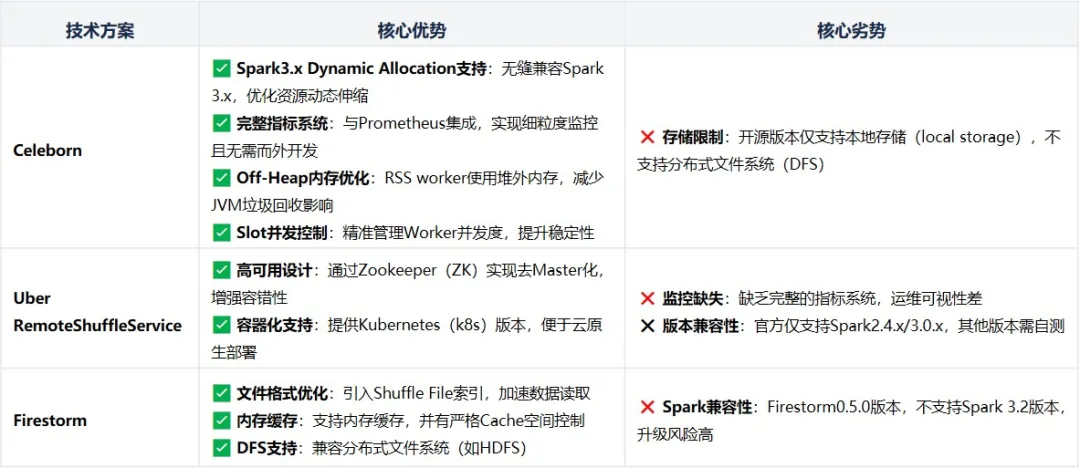Click bold label 存储限制
The height and width of the screenshot is (468, 1080).
pos(692,138)
